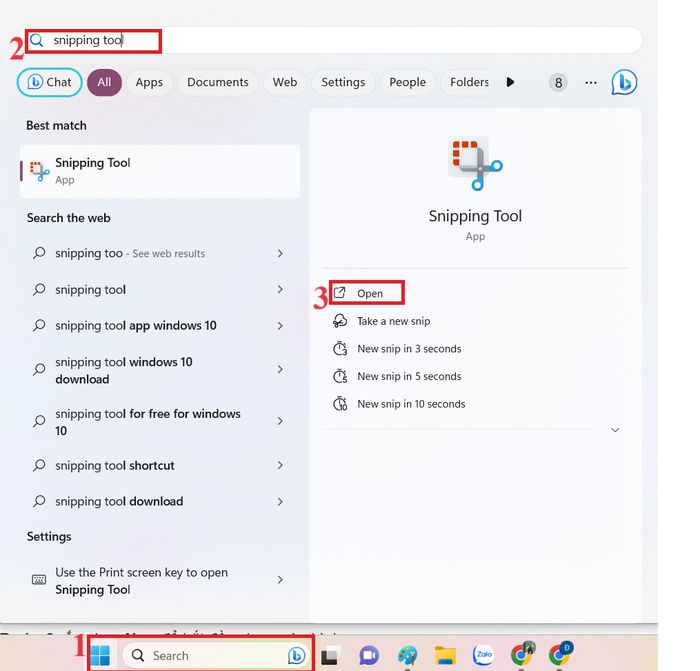Open the Paint app in taskbar
Screen dimensions: 700x671
coord(407,655)
